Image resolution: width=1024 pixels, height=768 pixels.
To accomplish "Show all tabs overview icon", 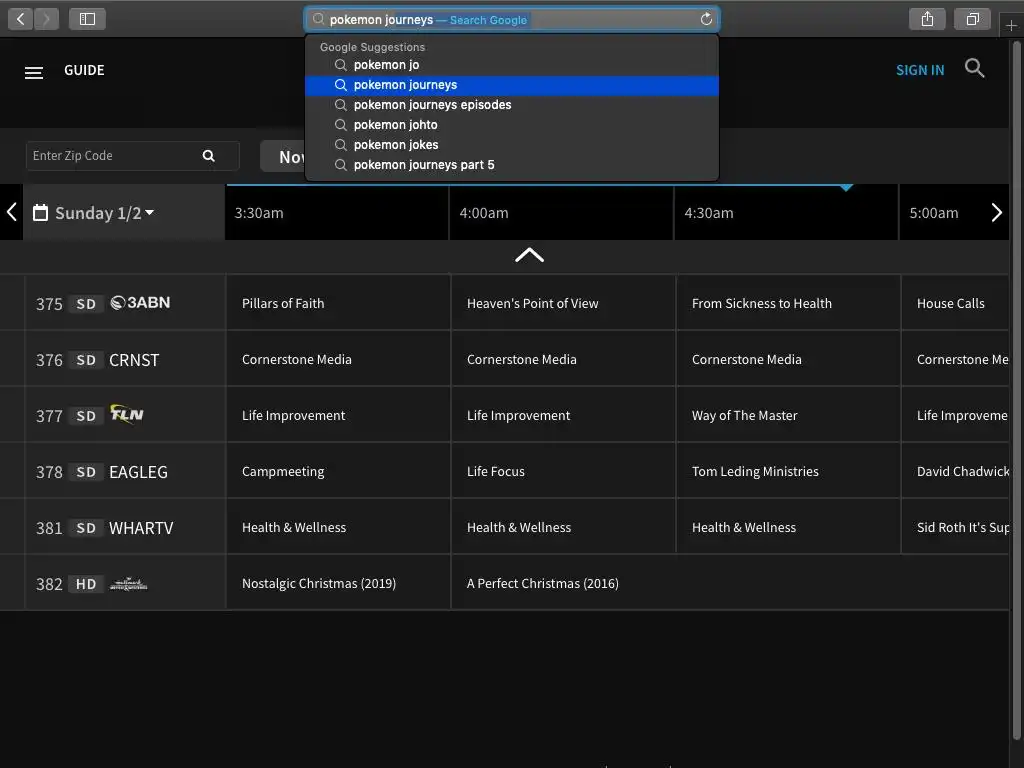I will (973, 19).
